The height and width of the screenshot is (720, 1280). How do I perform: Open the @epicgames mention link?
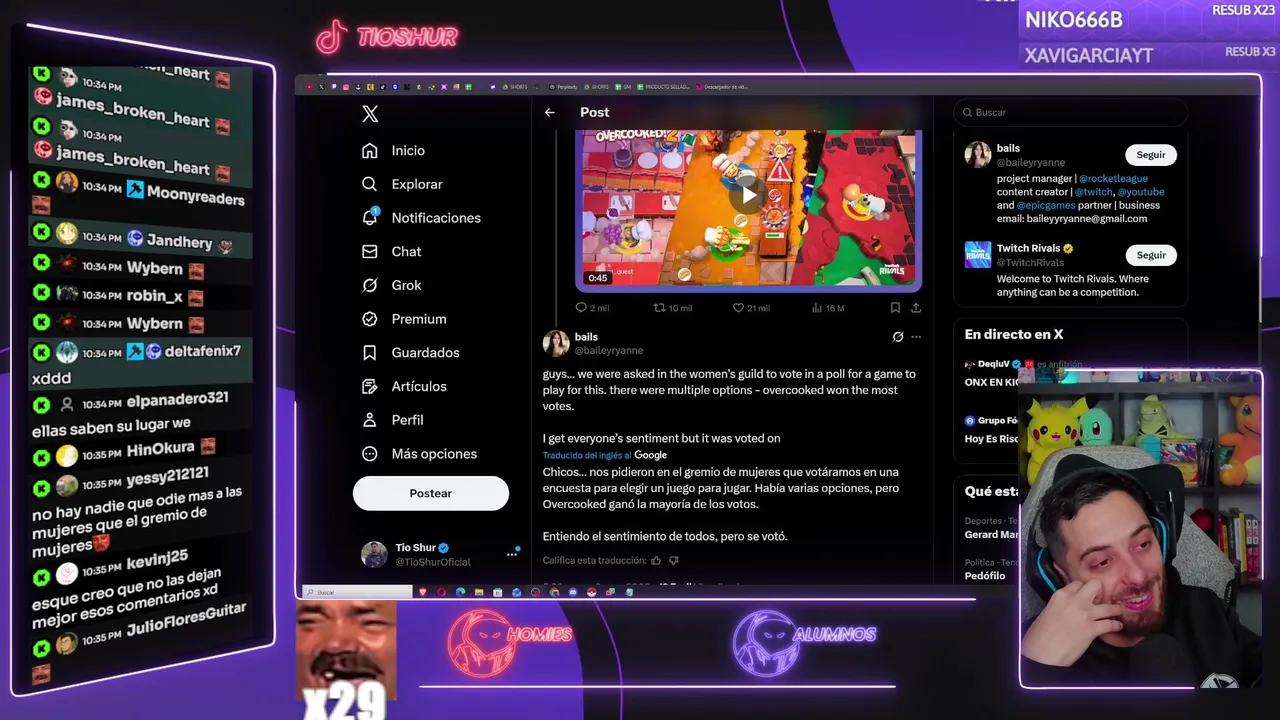coord(1046,205)
